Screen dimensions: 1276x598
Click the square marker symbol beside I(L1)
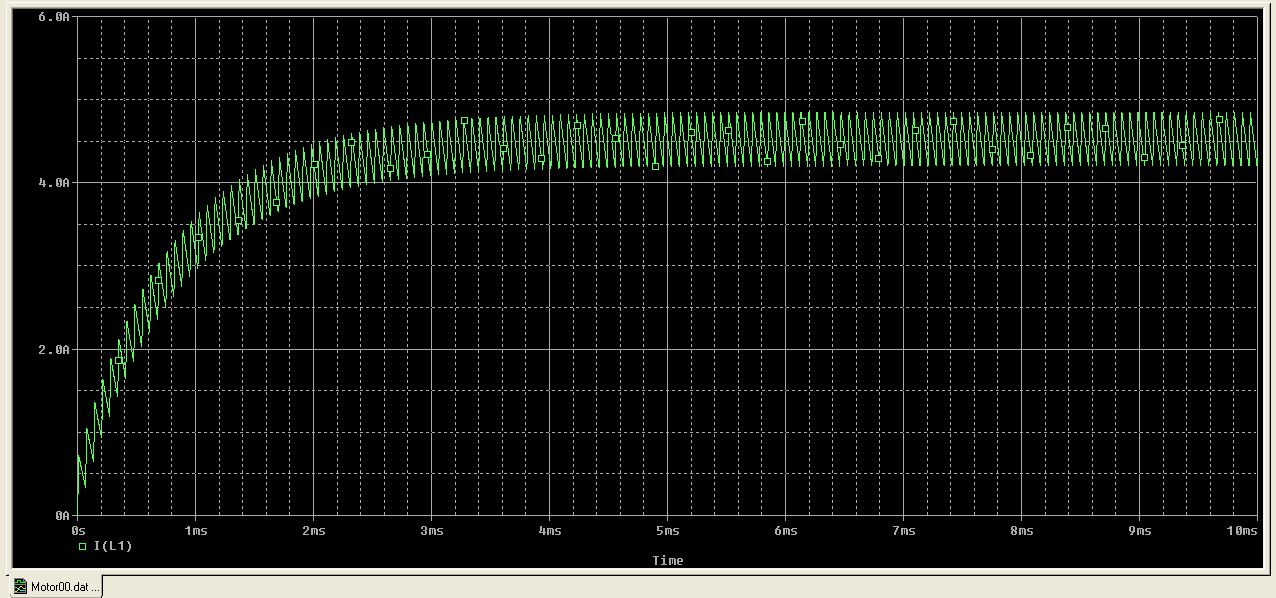click(82, 546)
